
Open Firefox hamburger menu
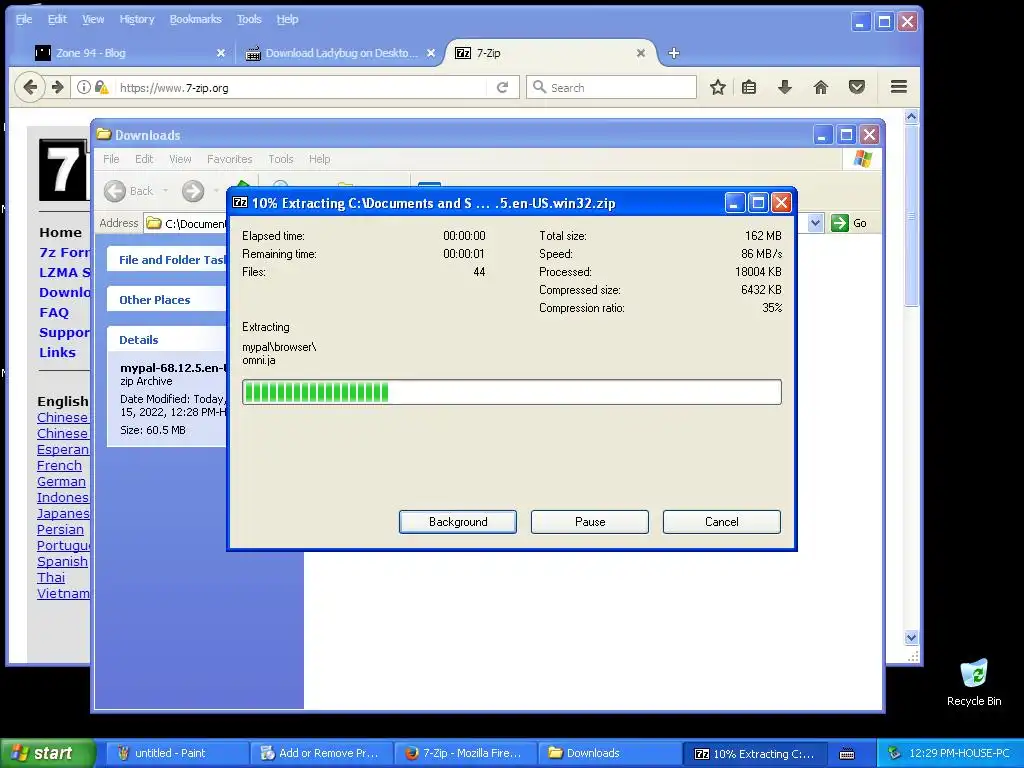[x=899, y=87]
